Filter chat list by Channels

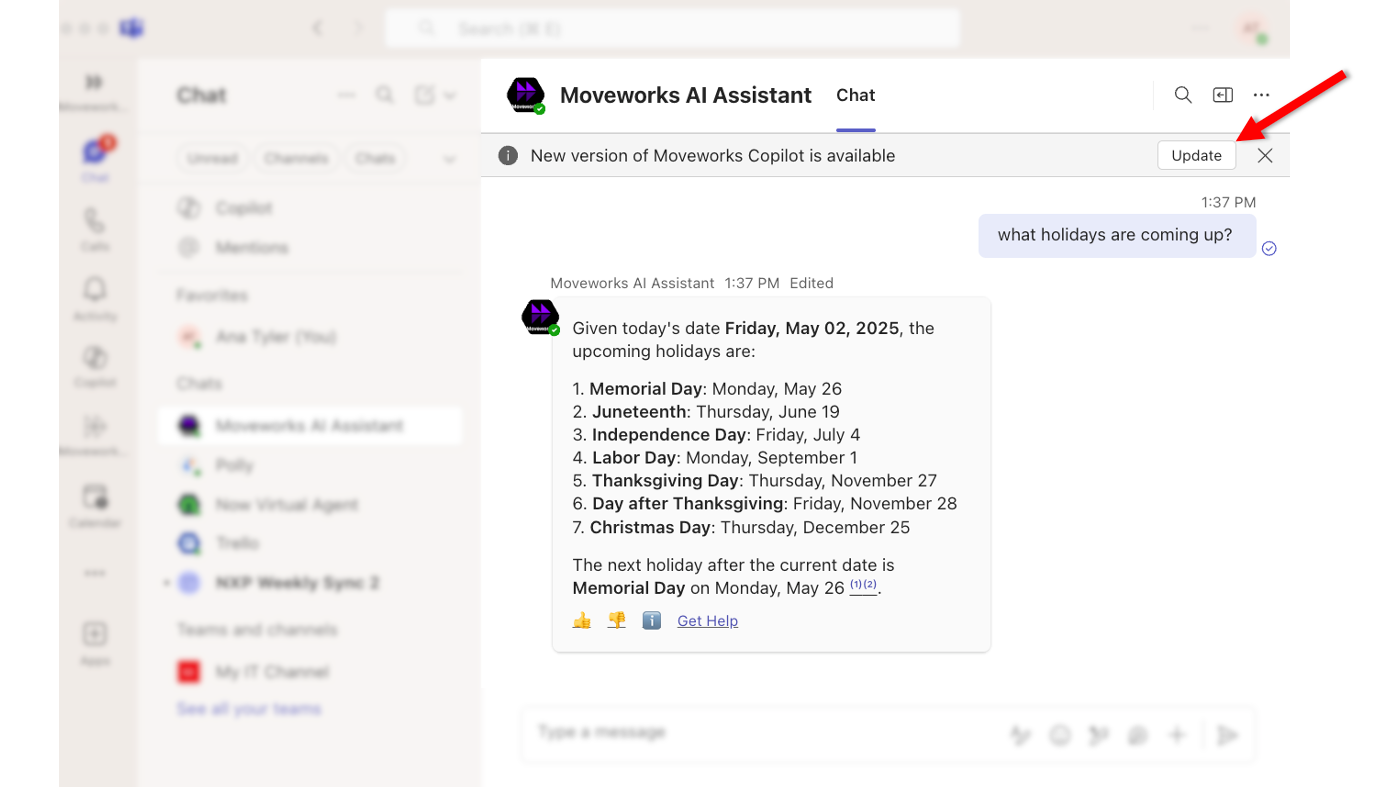click(x=296, y=158)
